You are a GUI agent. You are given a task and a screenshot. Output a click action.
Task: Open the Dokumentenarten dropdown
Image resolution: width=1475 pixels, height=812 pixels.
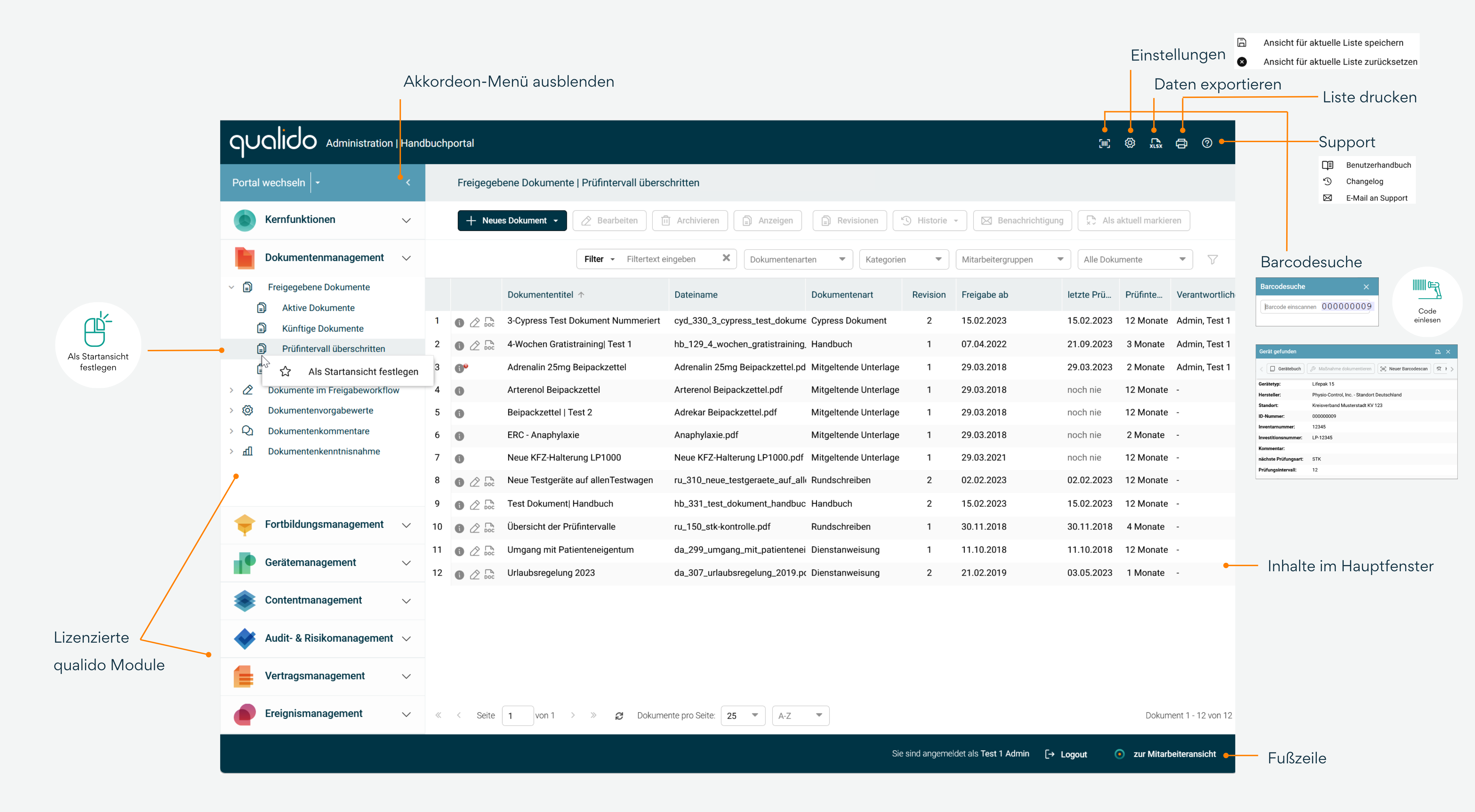click(798, 259)
